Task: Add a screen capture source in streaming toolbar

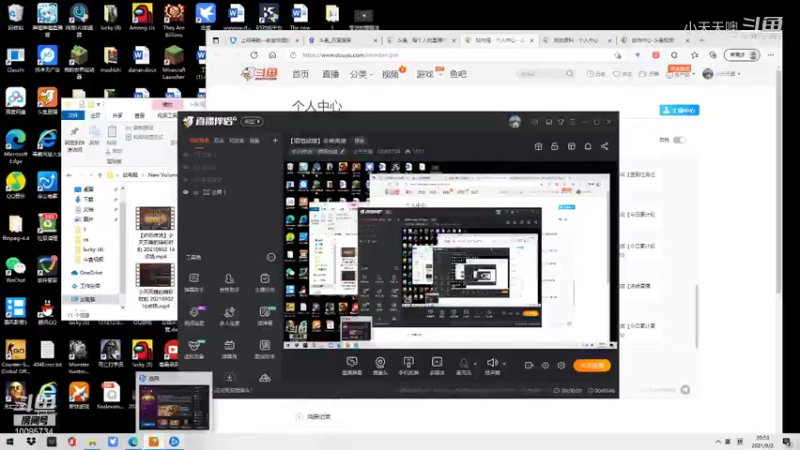Action: click(352, 366)
